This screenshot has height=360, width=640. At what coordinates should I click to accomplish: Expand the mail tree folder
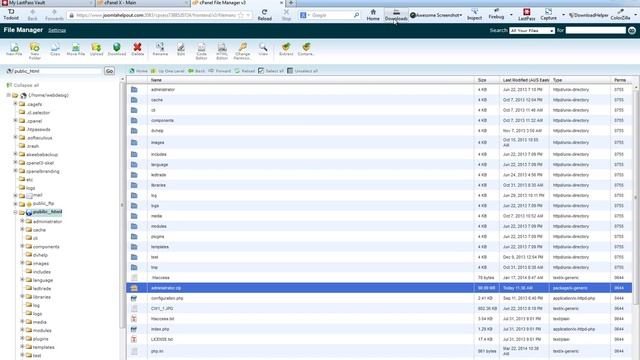(16, 196)
